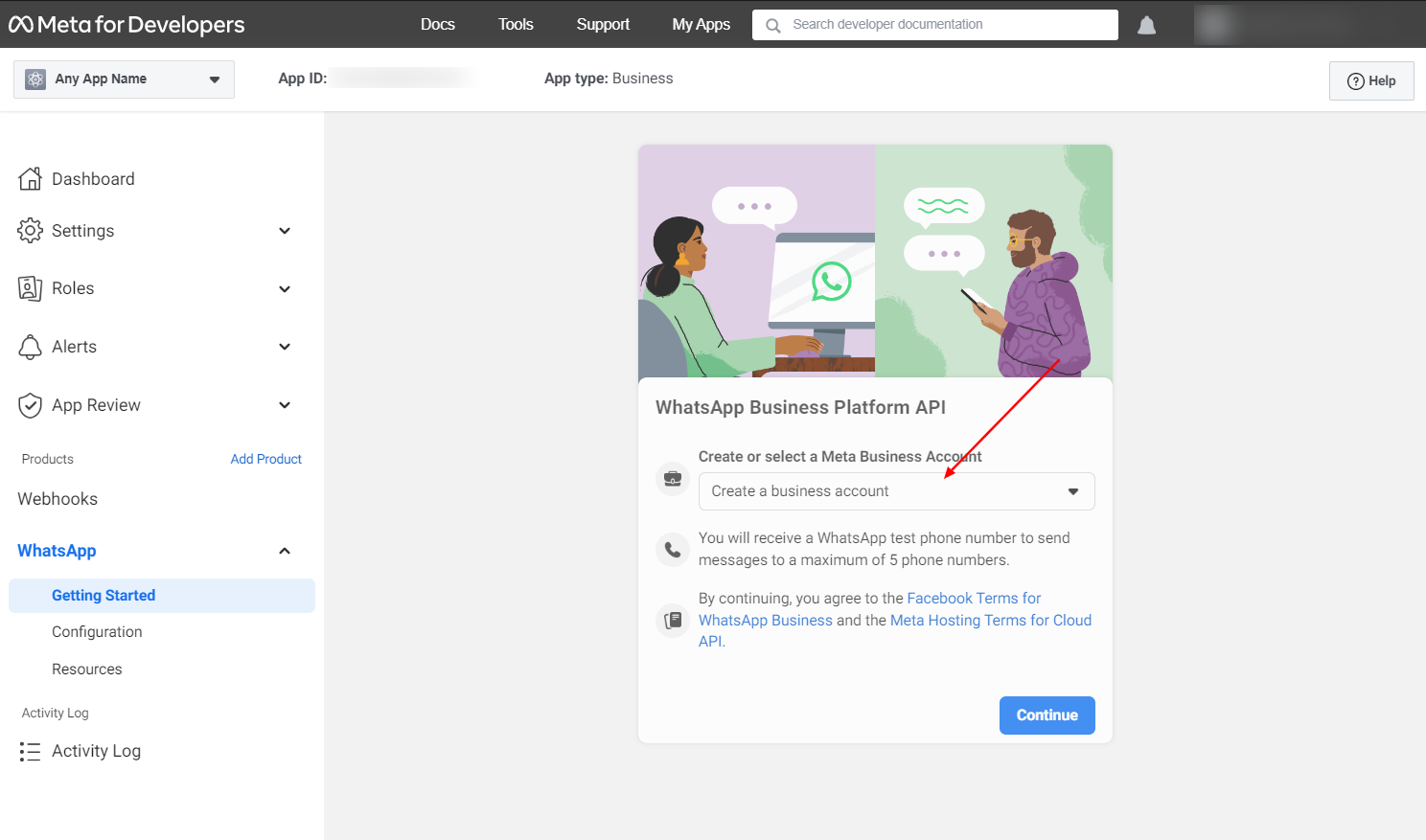Click the Dashboard house icon
This screenshot has height=840, width=1426.
(x=31, y=178)
